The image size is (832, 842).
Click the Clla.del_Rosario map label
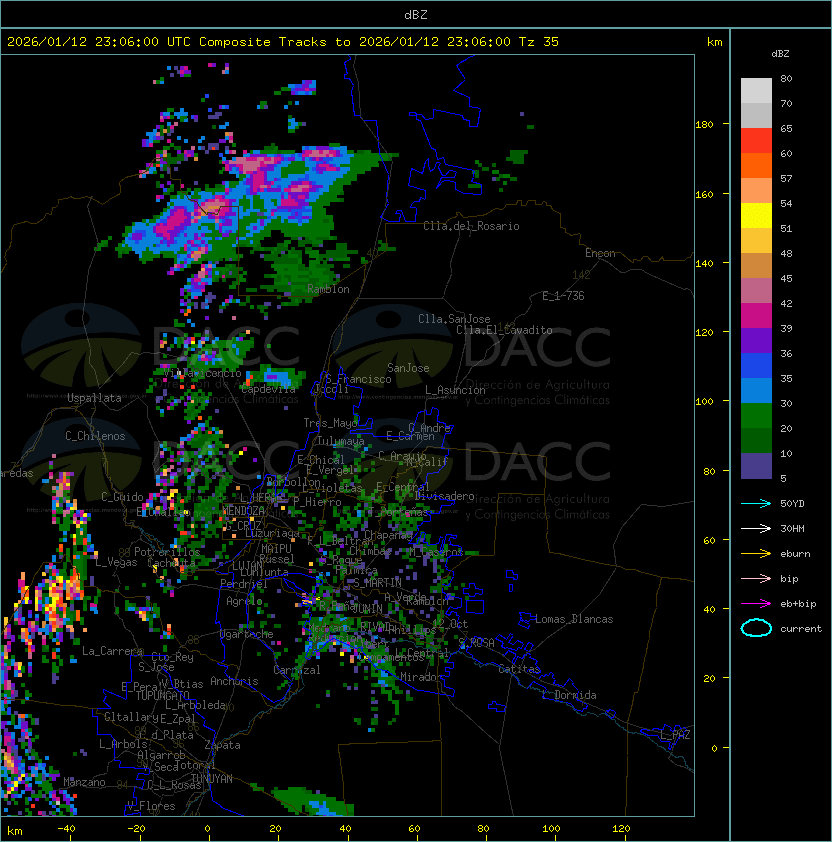(x=471, y=226)
